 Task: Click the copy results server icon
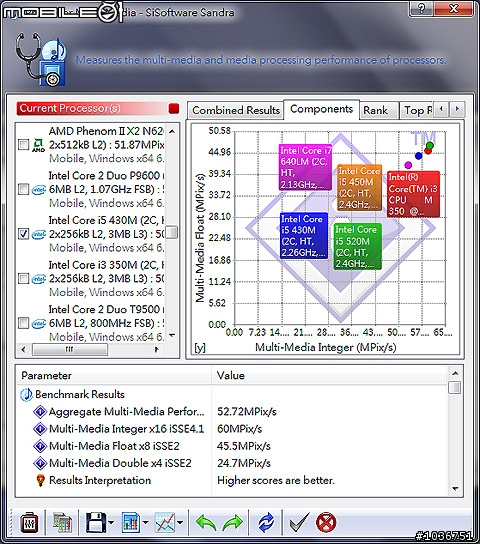(x=62, y=522)
